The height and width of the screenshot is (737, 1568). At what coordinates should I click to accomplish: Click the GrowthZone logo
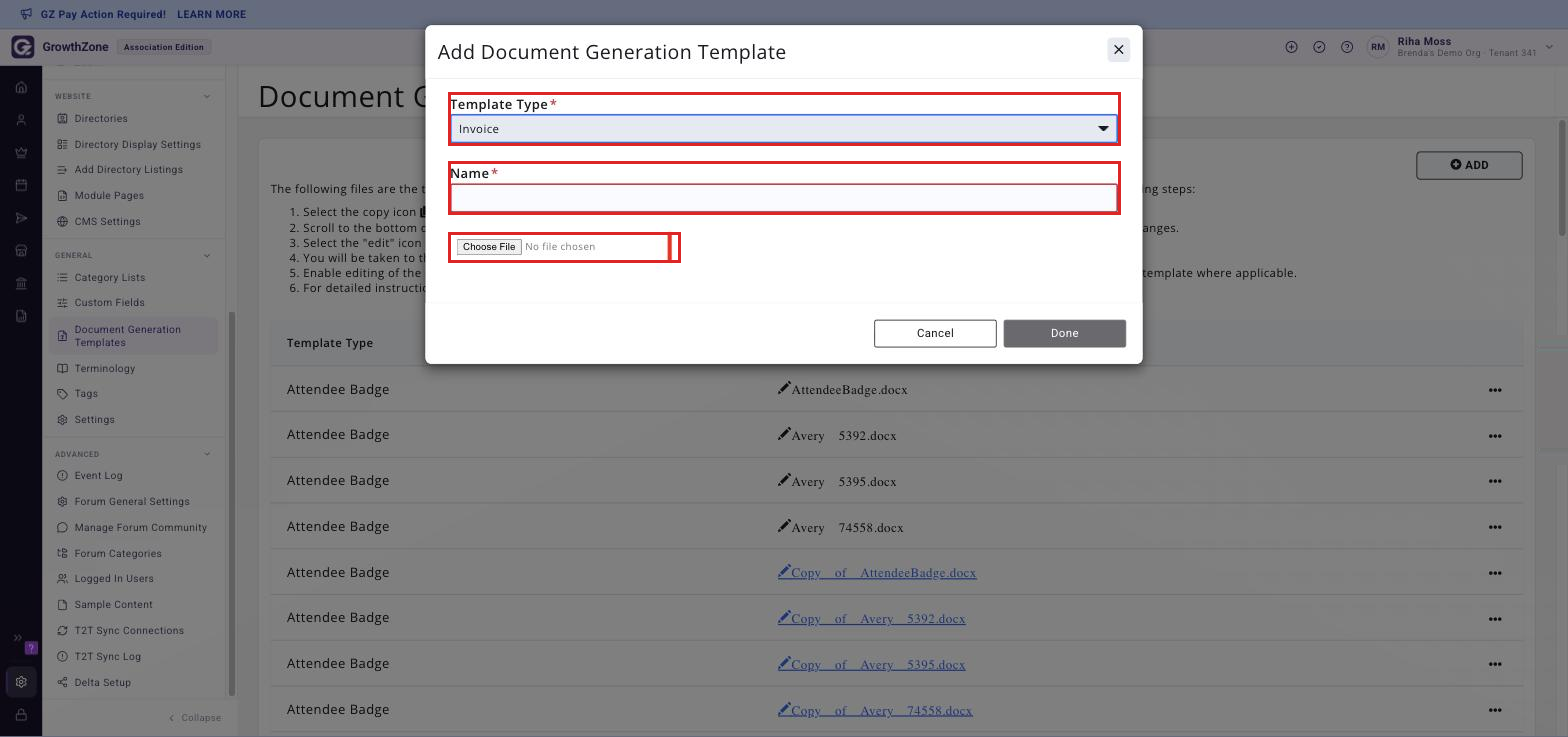pos(22,47)
